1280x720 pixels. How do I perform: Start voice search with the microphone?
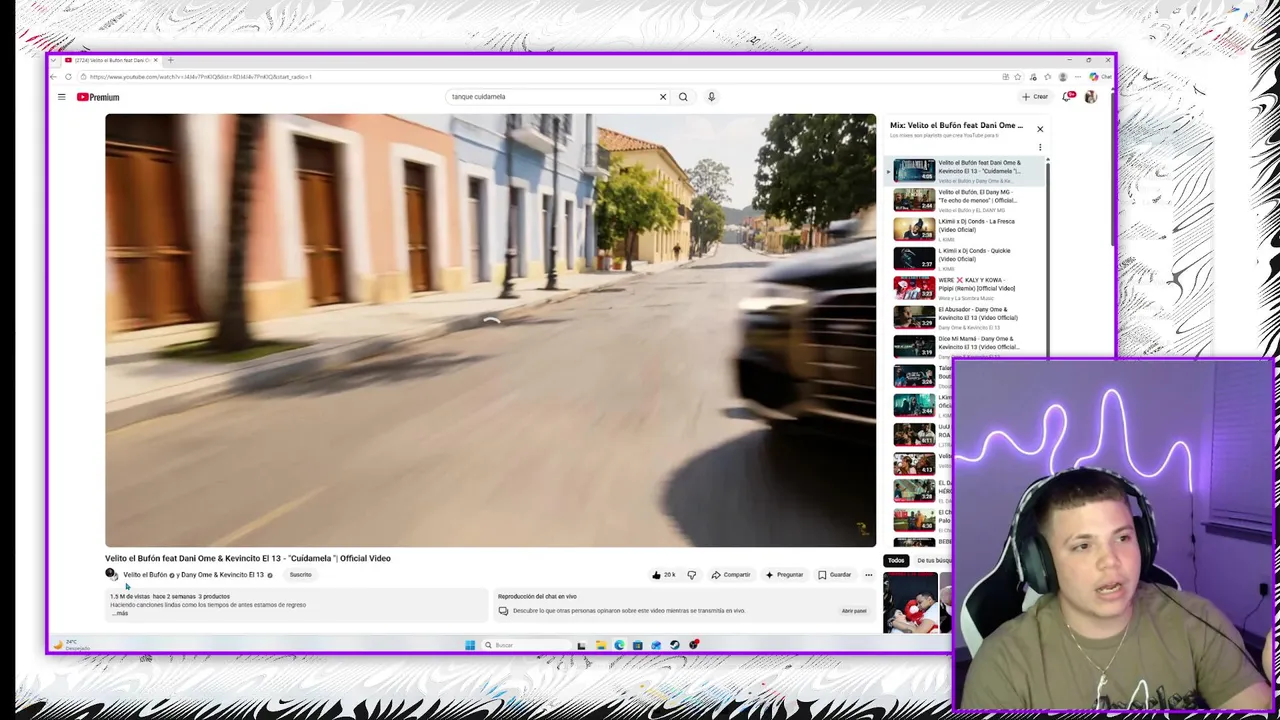click(x=711, y=97)
